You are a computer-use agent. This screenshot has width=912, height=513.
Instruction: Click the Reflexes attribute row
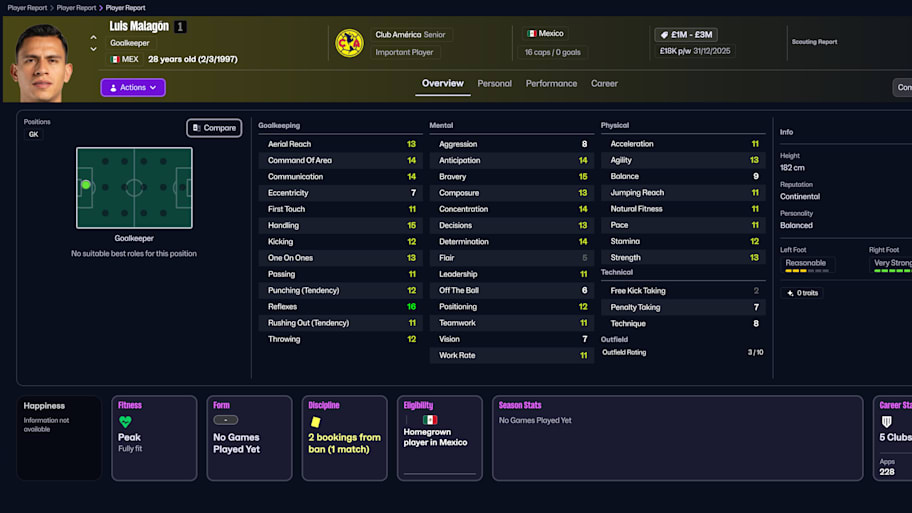click(341, 307)
